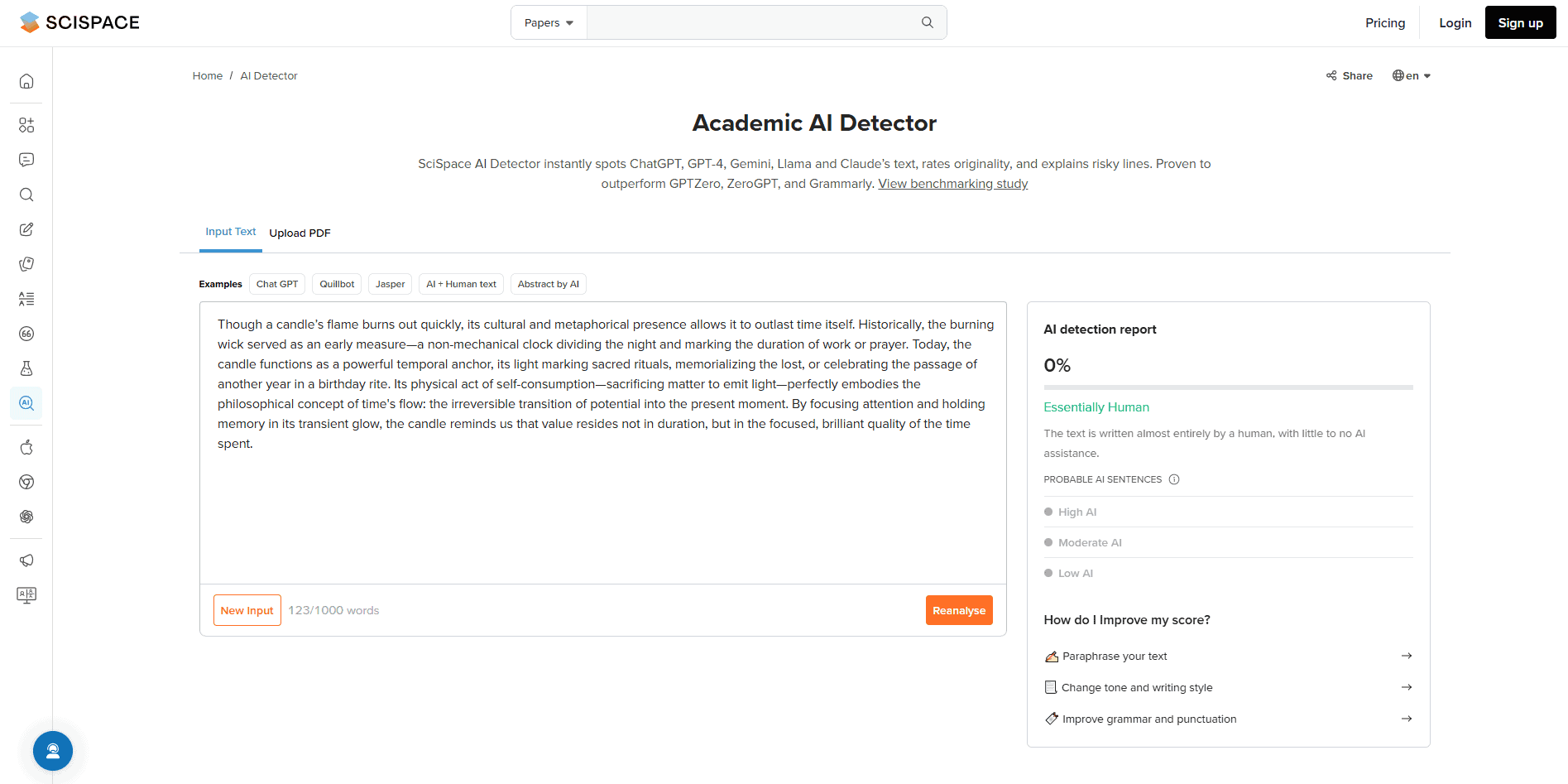Click the blue support chat bubble
The height and width of the screenshot is (784, 1568).
53,751
